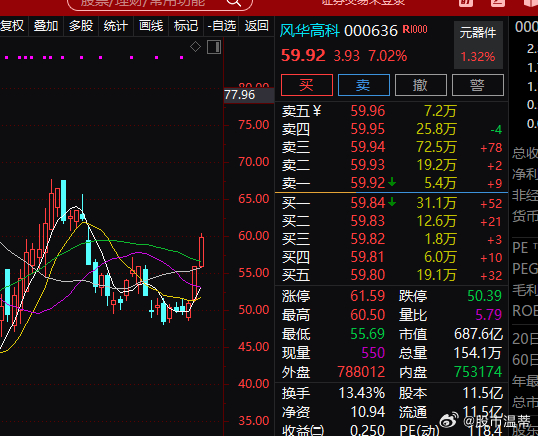Select 买四 price 59.81

368,257
